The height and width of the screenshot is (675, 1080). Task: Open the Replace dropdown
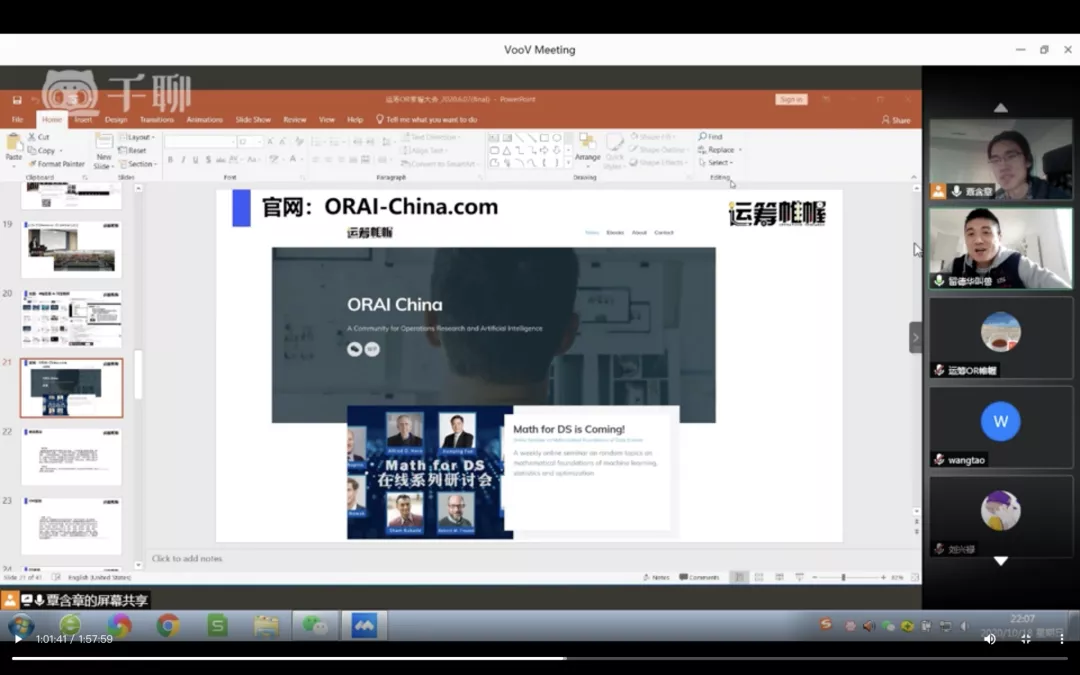pos(720,149)
